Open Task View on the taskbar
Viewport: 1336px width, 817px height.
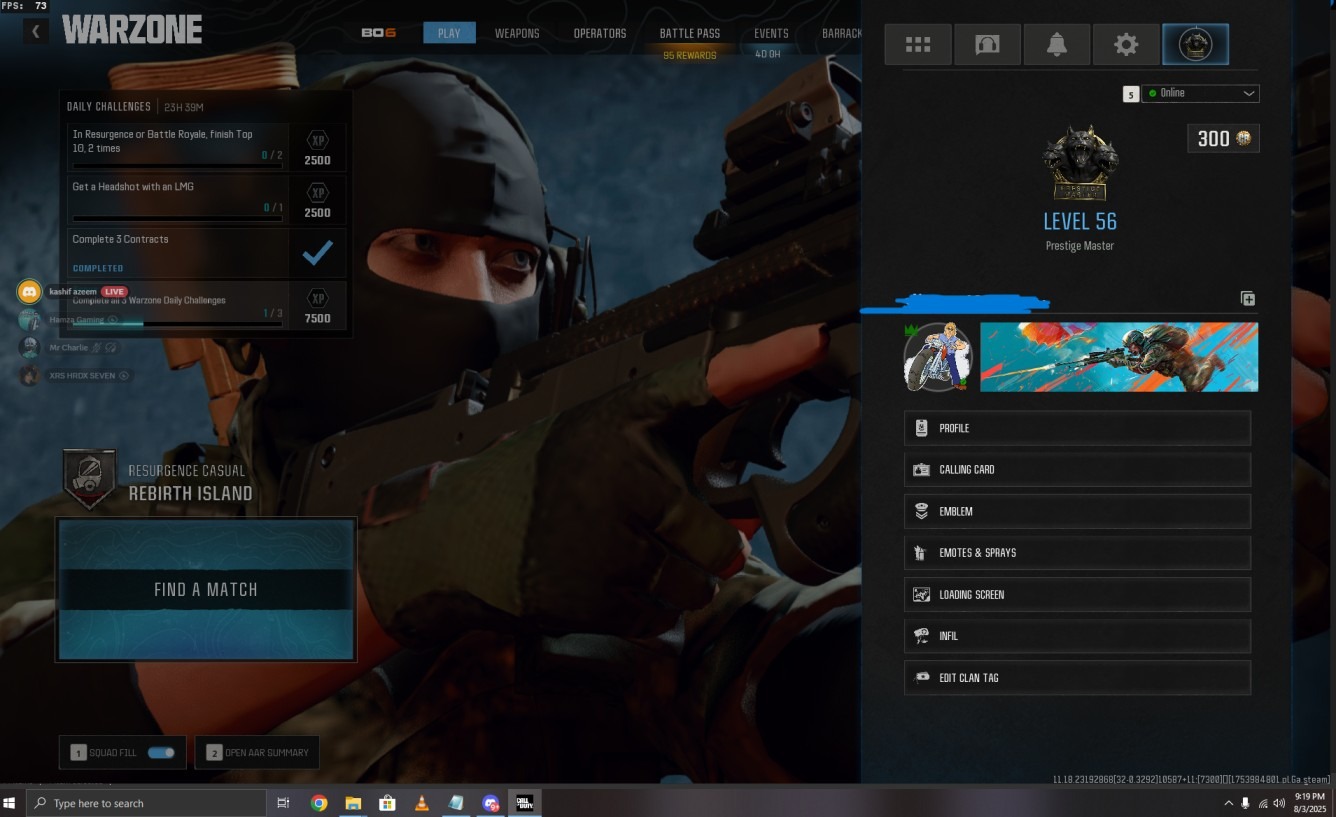pyautogui.click(x=283, y=803)
